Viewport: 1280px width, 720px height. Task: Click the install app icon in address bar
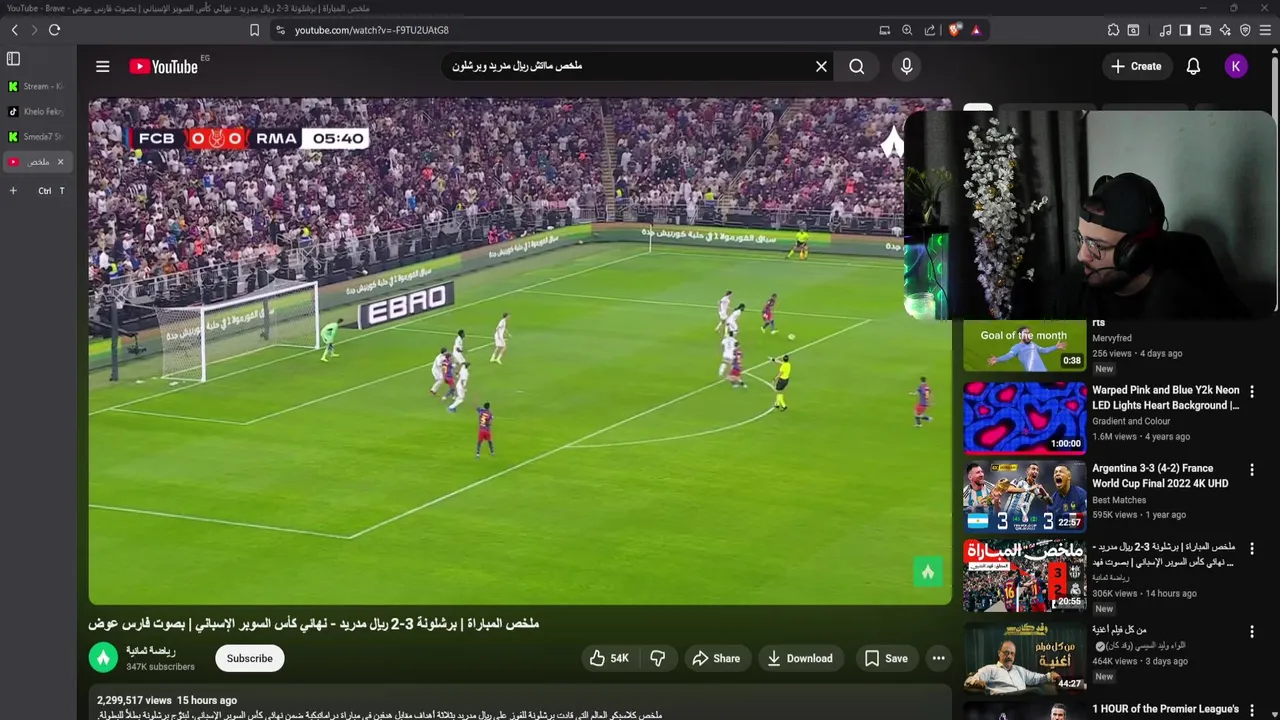point(884,30)
